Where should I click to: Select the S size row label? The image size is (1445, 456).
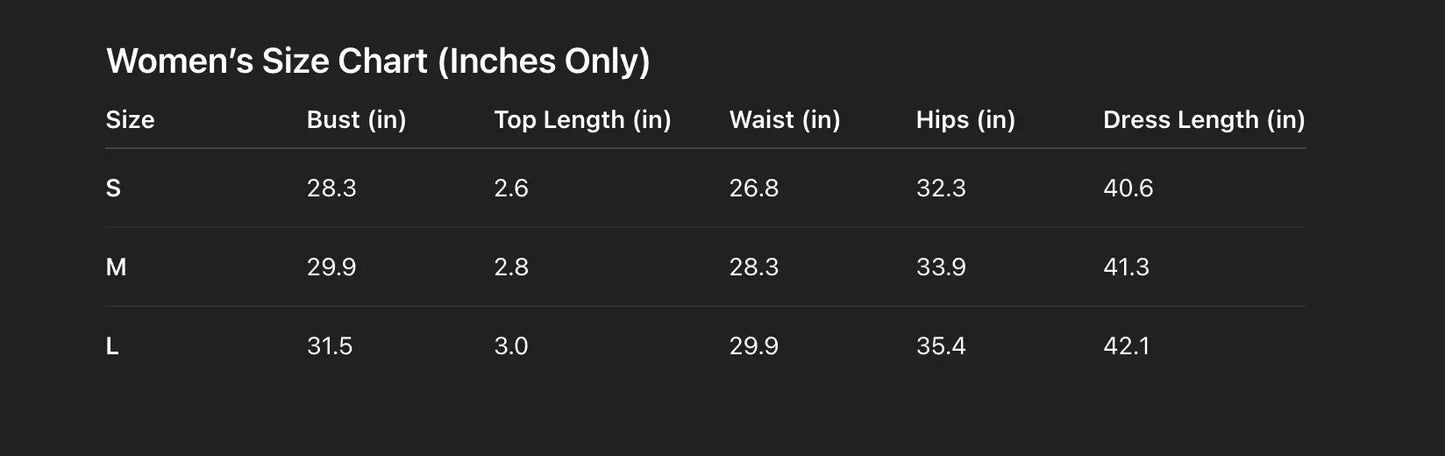tap(113, 188)
